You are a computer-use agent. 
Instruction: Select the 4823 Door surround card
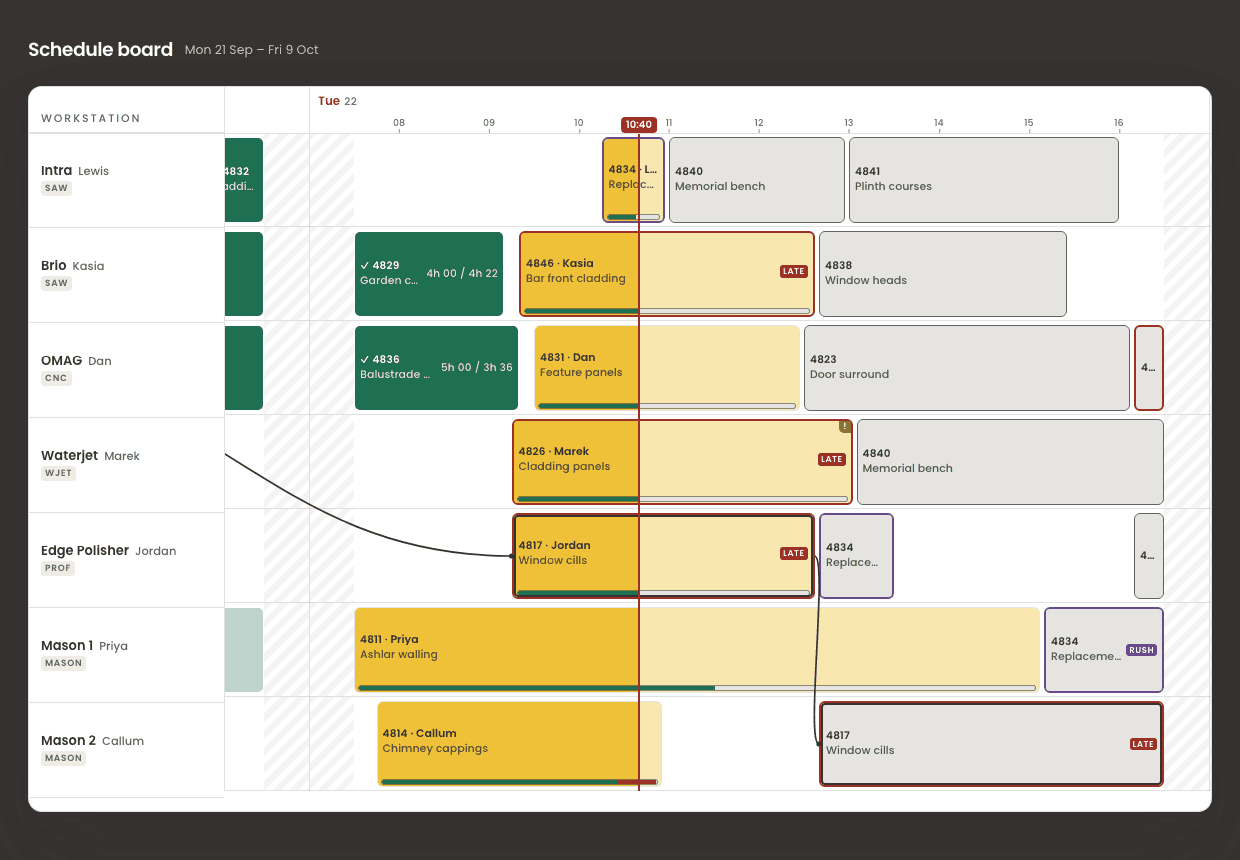point(967,368)
